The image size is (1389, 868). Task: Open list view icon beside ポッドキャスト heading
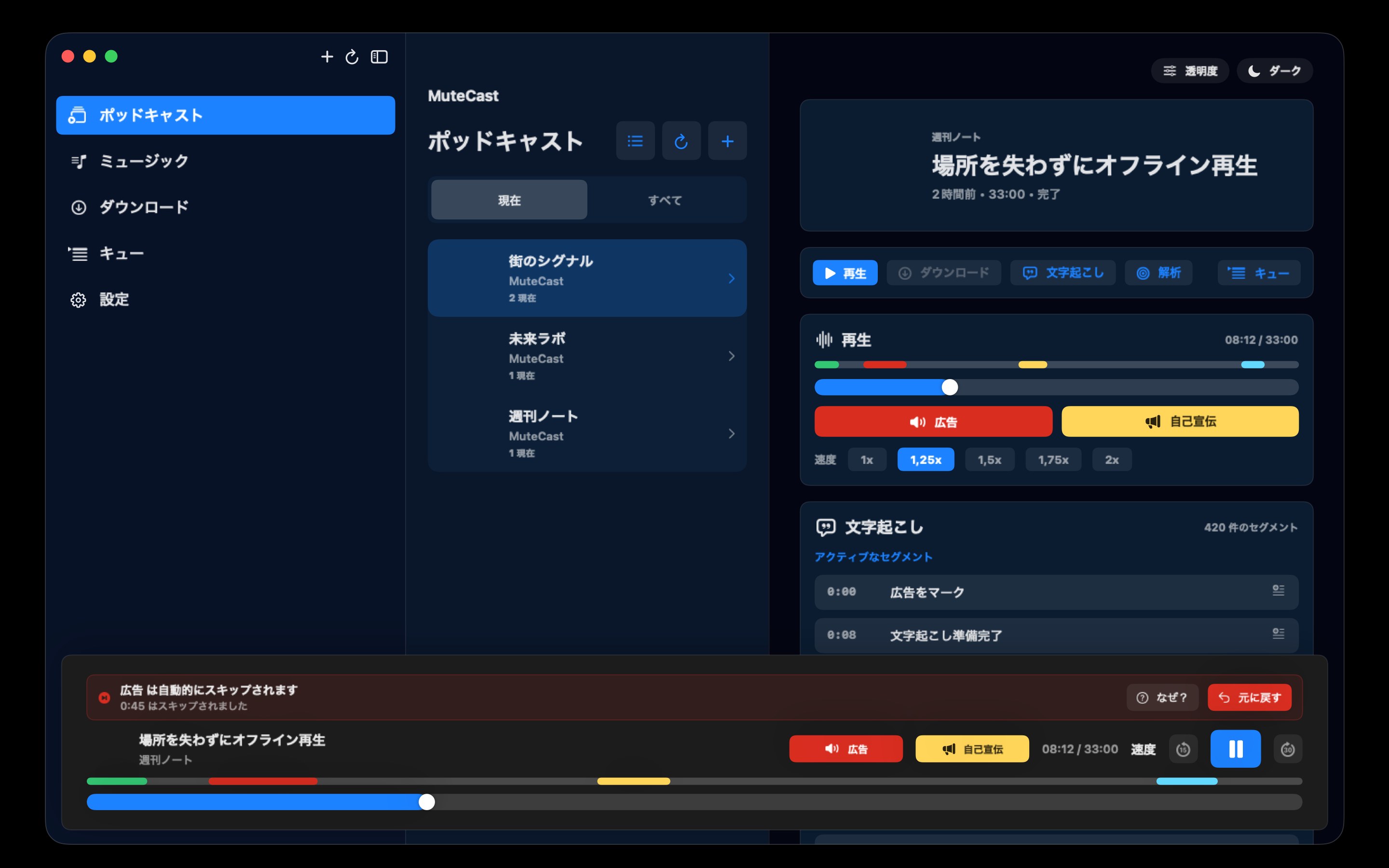pyautogui.click(x=635, y=141)
